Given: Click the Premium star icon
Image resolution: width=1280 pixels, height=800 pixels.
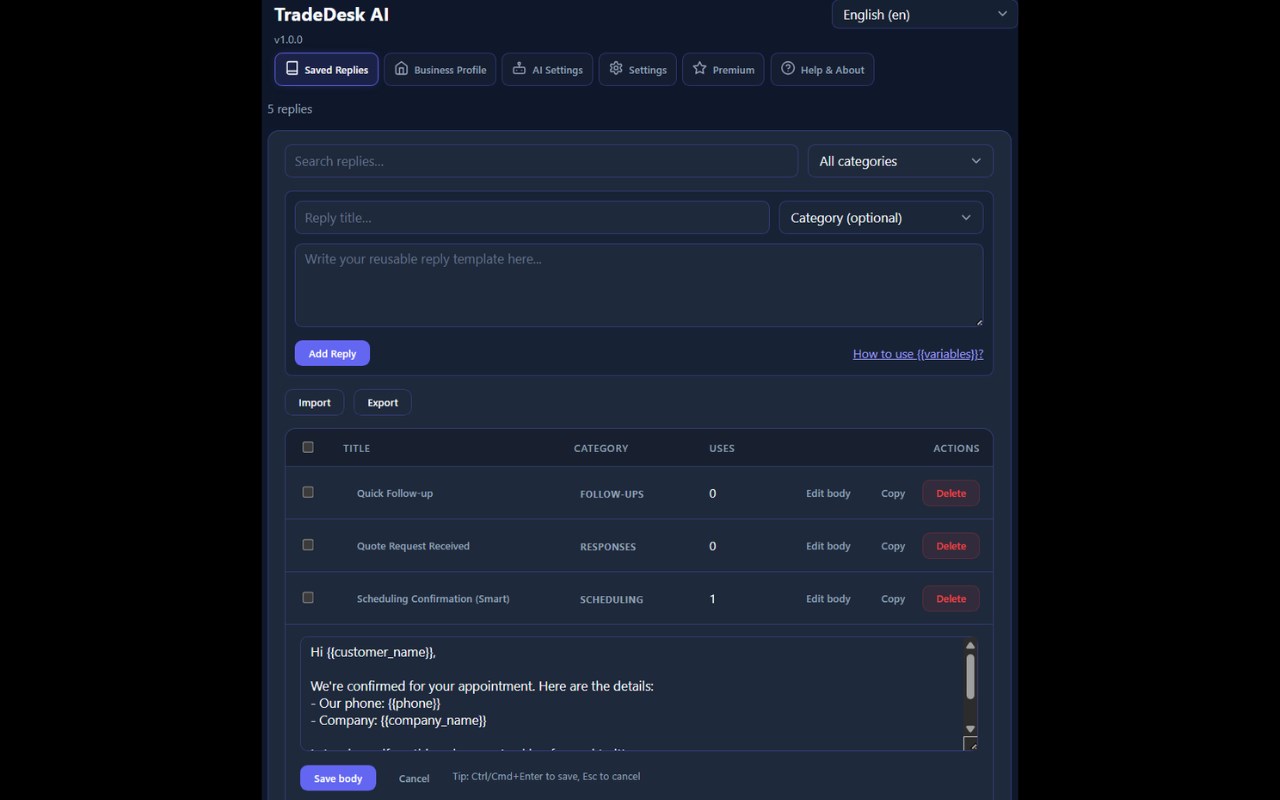Looking at the screenshot, I should tap(700, 69).
